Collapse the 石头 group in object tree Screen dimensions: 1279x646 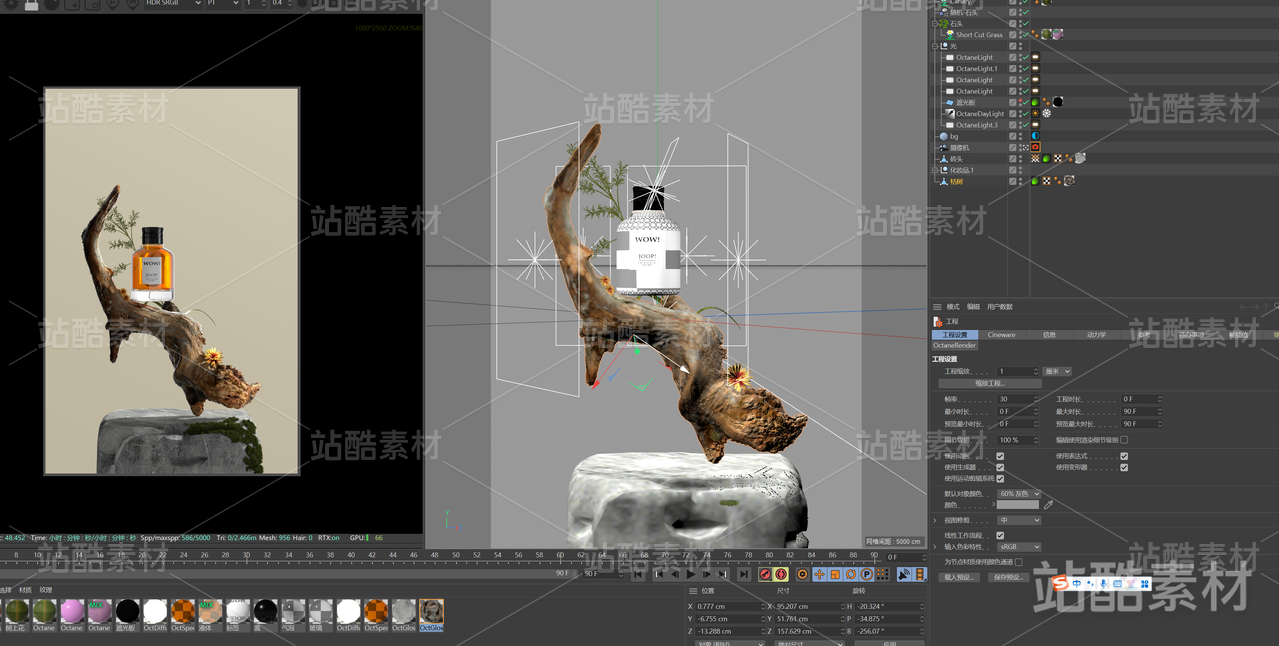pyautogui.click(x=935, y=23)
